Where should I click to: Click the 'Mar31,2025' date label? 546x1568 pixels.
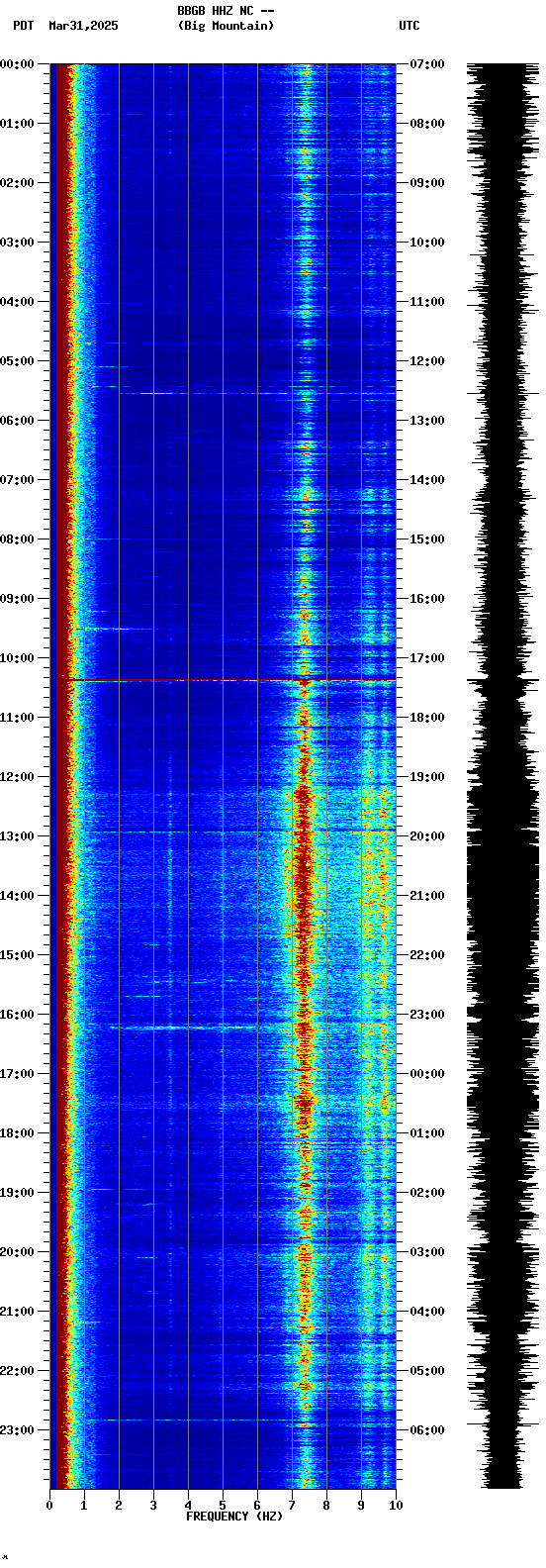[83, 26]
